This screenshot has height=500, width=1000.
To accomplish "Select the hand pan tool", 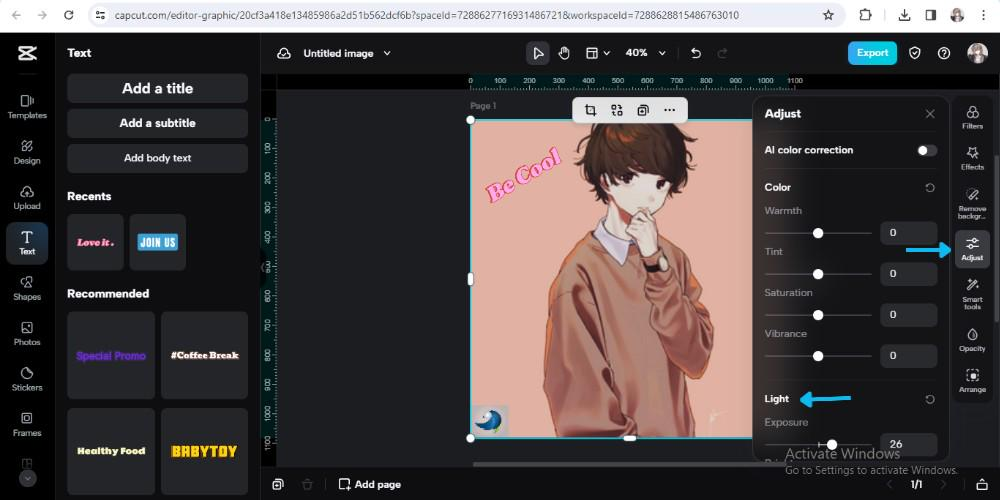I will pos(564,54).
